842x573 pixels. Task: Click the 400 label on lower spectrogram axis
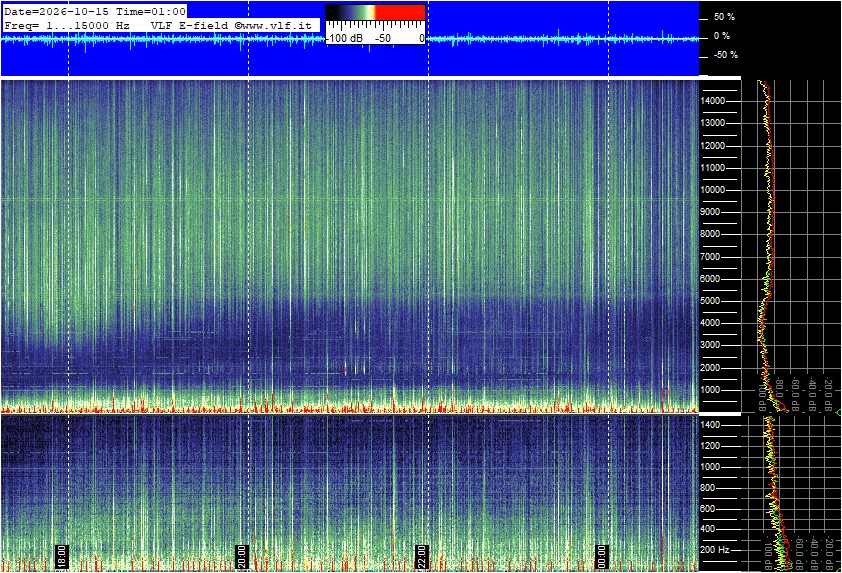708,530
